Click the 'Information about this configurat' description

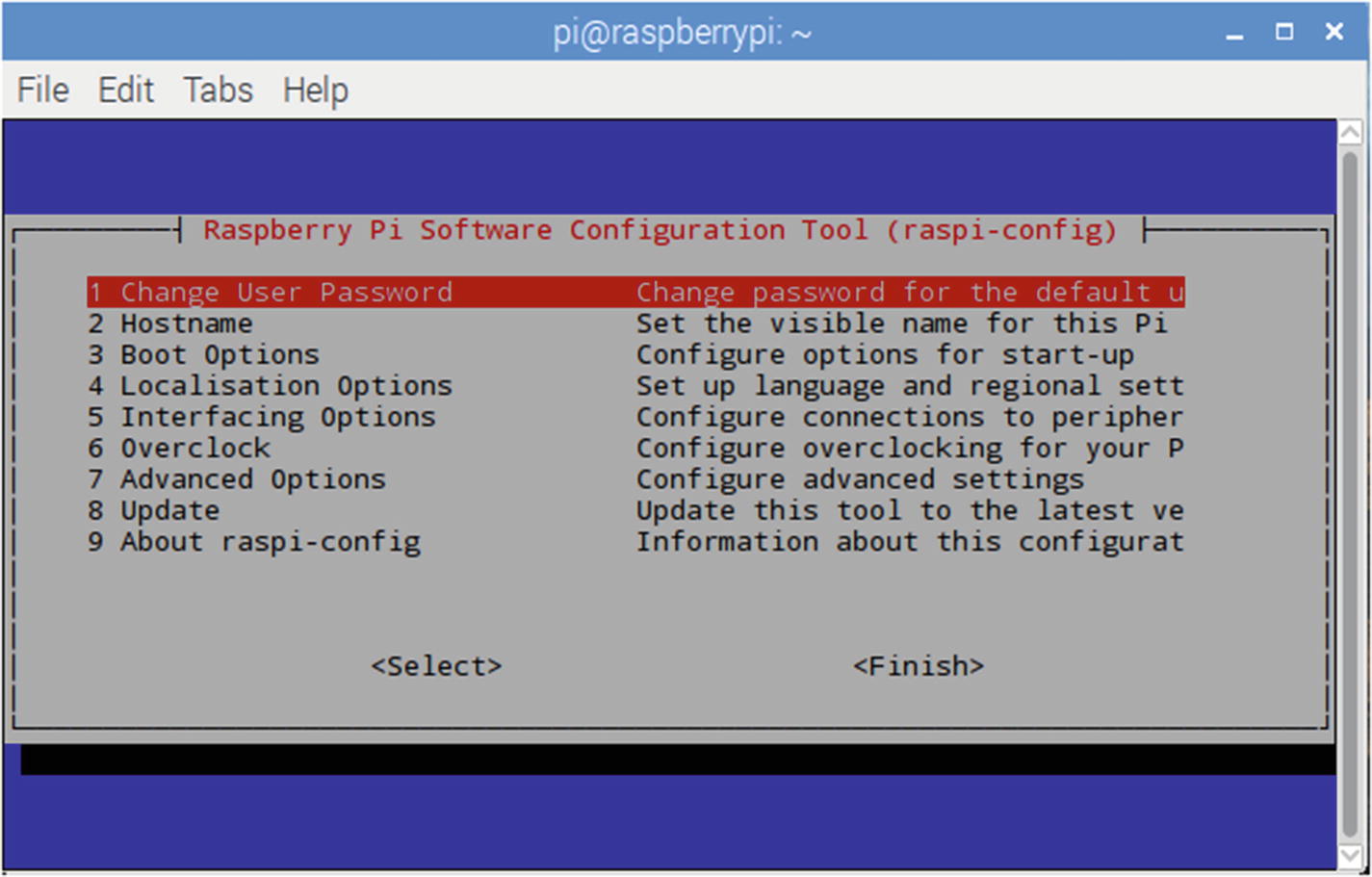(910, 542)
